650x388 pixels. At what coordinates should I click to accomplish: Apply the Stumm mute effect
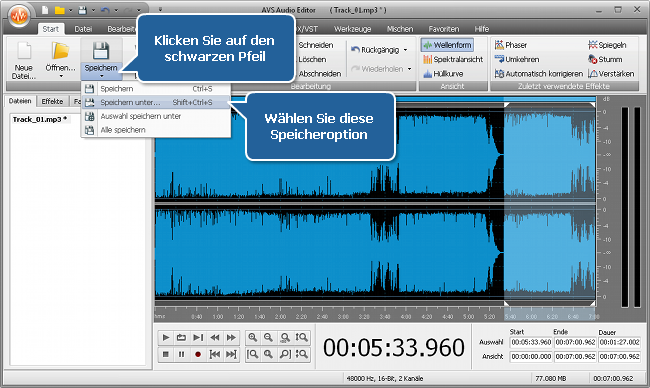pos(605,59)
